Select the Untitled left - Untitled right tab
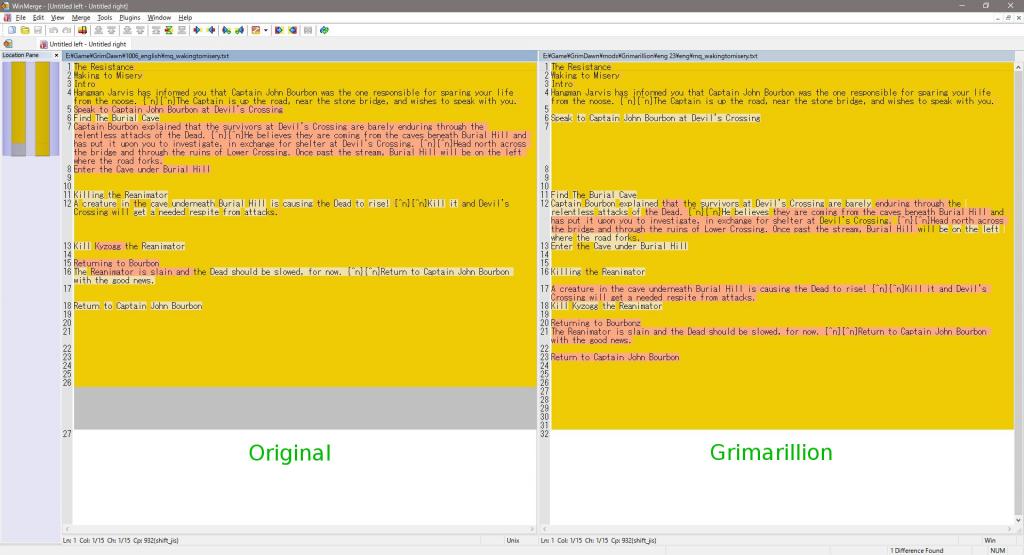1024x555 pixels. (87, 44)
